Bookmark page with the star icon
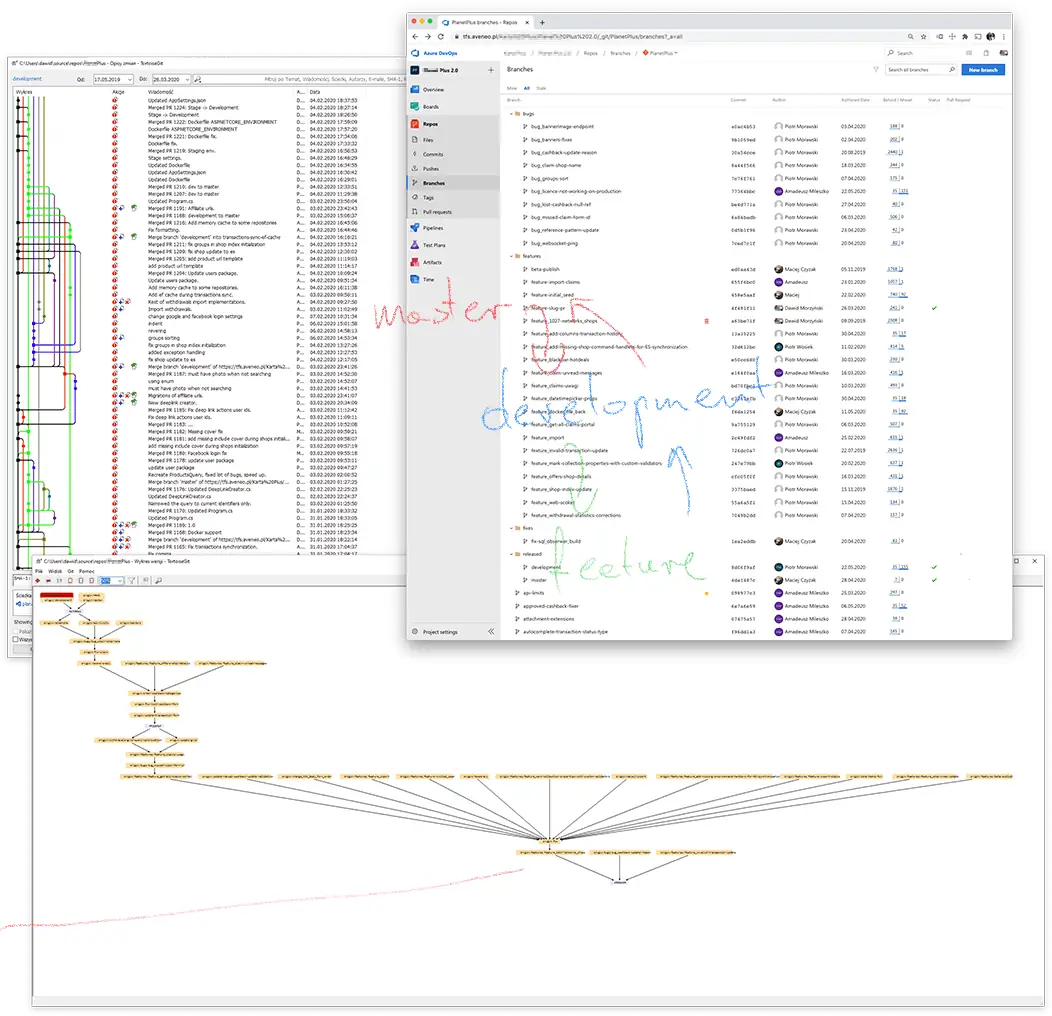The image size is (1052, 1016). tap(924, 37)
